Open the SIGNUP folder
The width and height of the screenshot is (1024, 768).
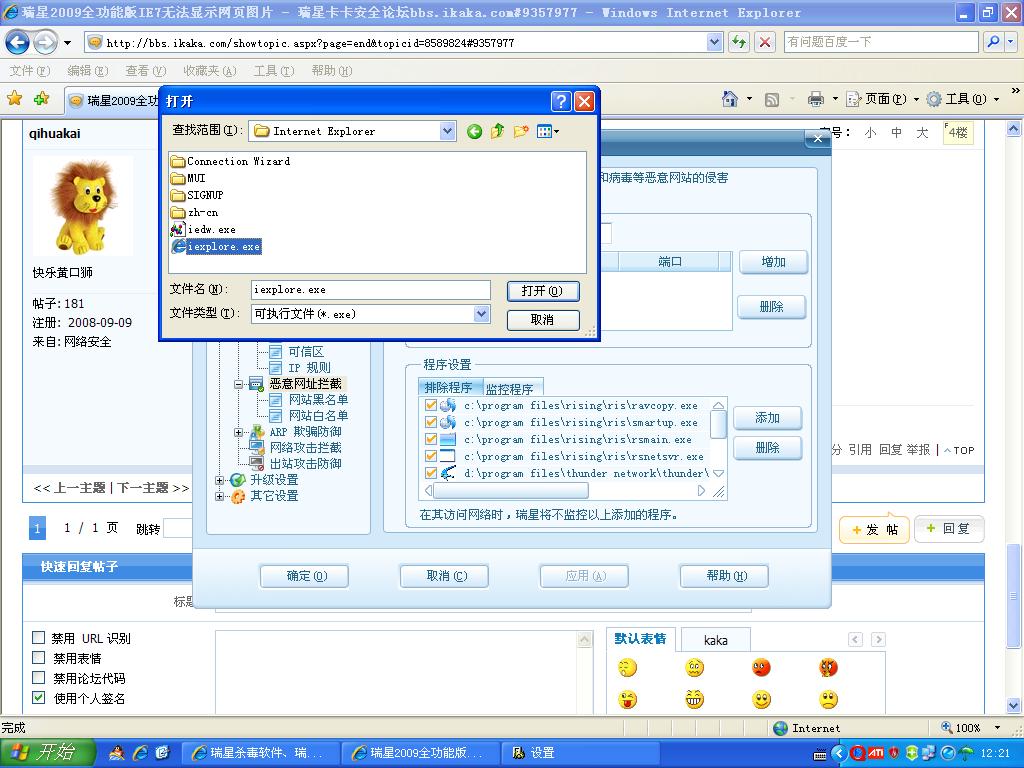[x=197, y=195]
